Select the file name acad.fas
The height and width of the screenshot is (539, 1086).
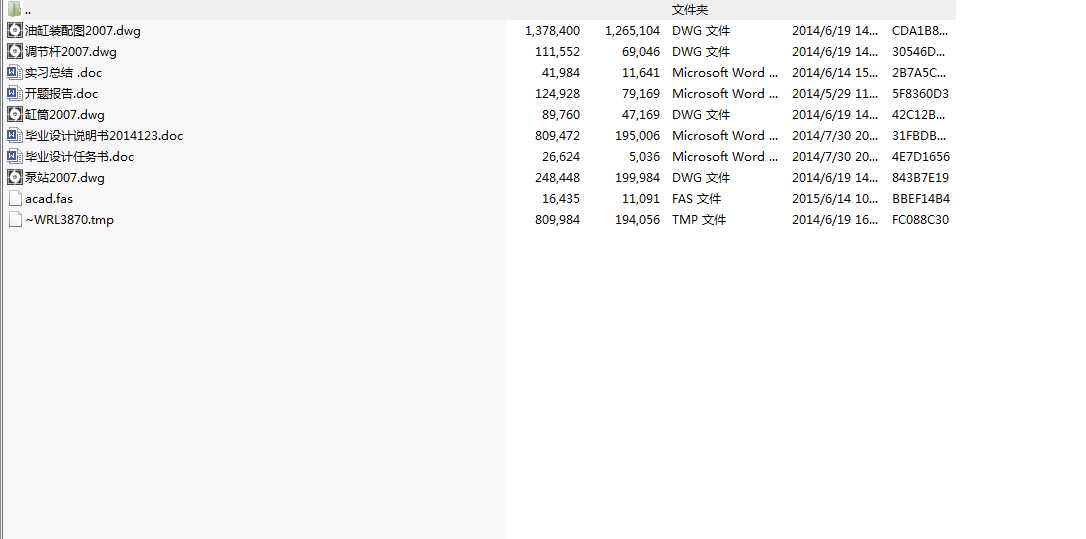(x=49, y=199)
